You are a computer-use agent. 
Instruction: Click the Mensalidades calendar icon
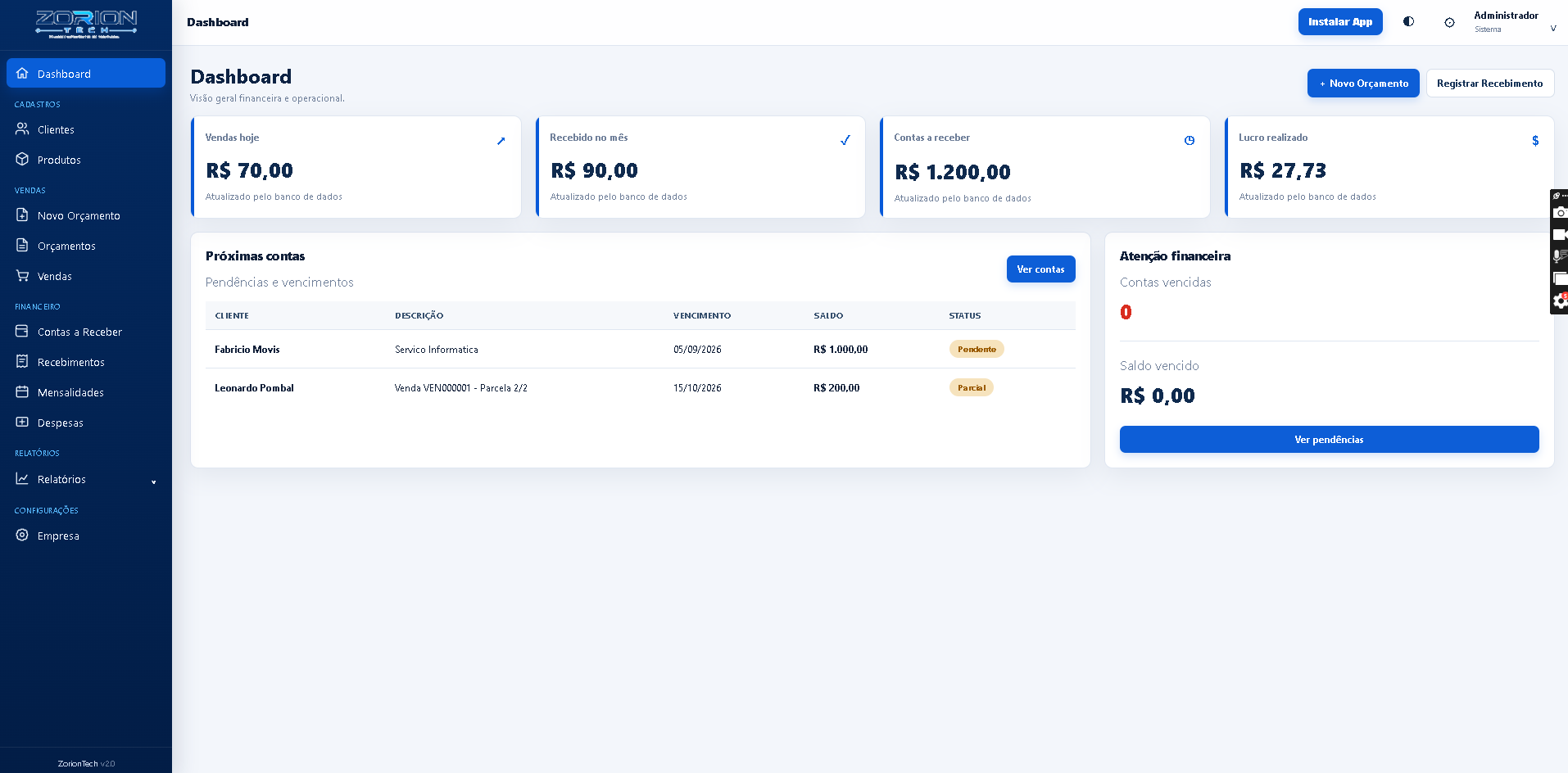(x=22, y=392)
